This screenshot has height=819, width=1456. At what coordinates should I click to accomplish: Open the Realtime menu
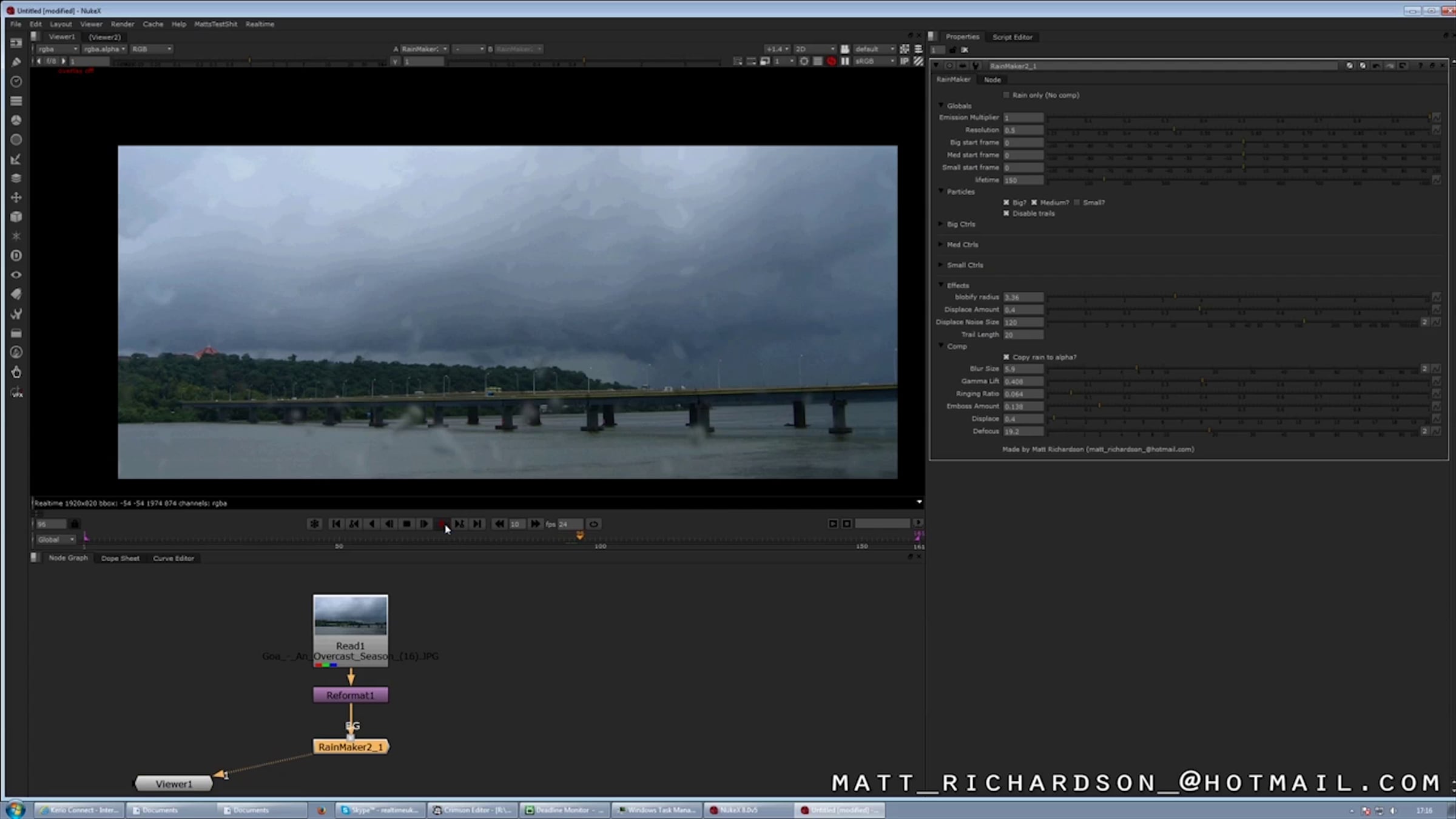click(x=260, y=24)
